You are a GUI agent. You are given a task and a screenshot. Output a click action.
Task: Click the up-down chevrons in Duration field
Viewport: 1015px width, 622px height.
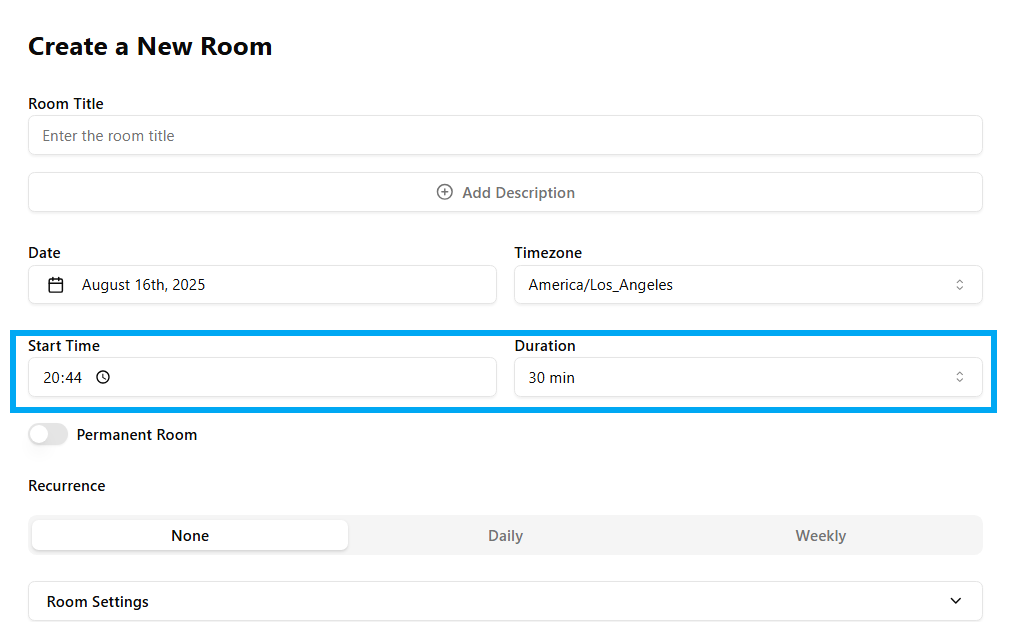click(x=959, y=377)
